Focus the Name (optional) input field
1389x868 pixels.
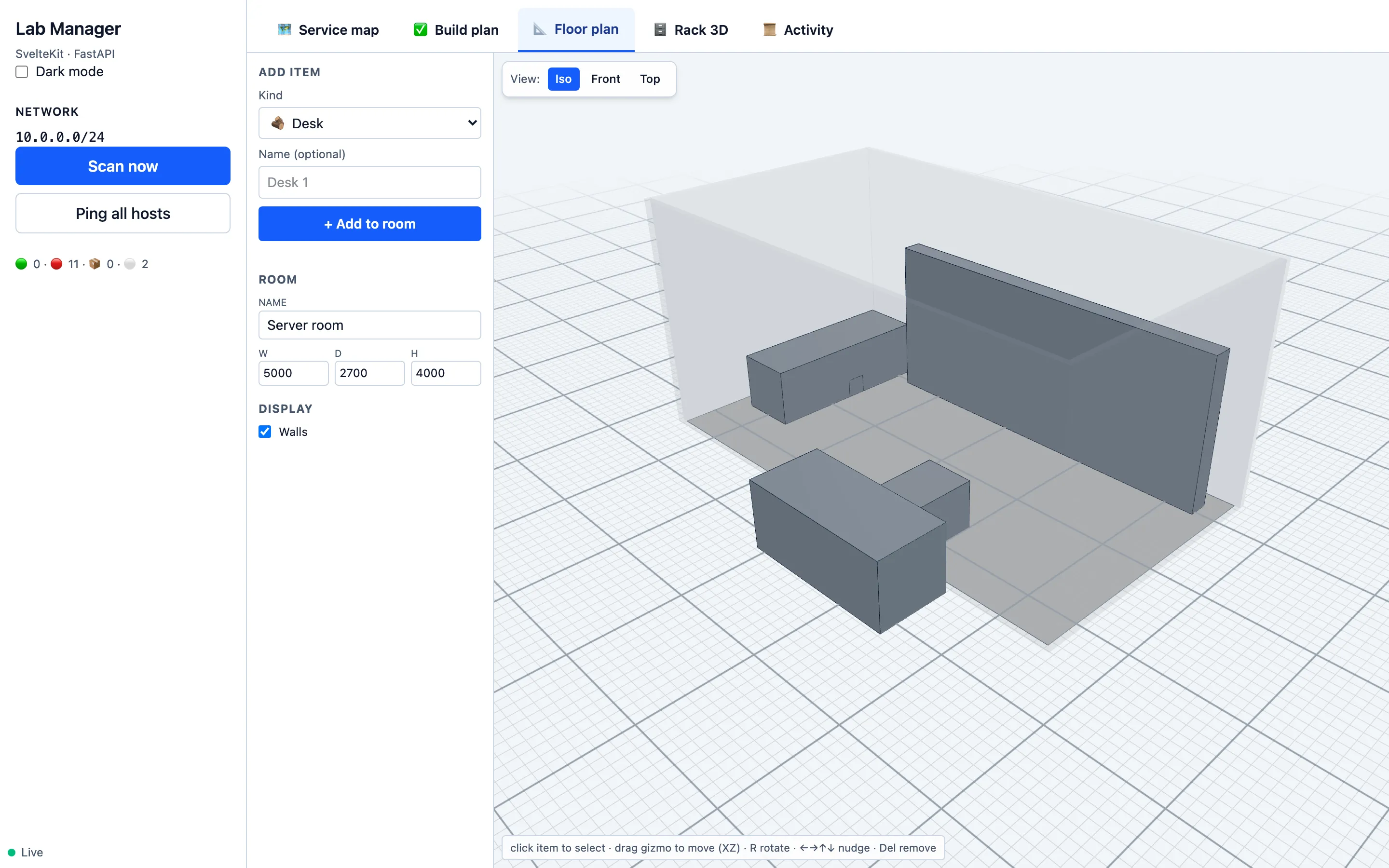tap(369, 182)
